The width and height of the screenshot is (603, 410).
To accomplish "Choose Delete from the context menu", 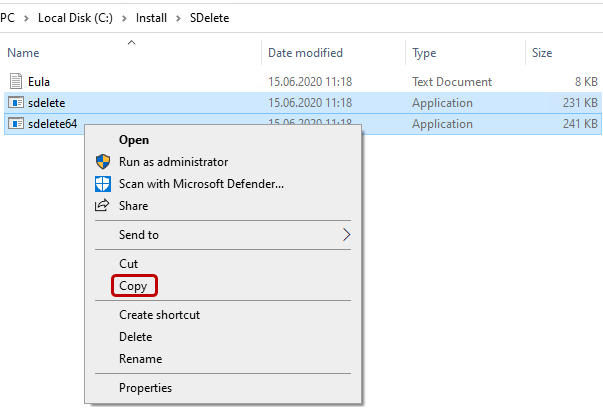I will point(135,337).
